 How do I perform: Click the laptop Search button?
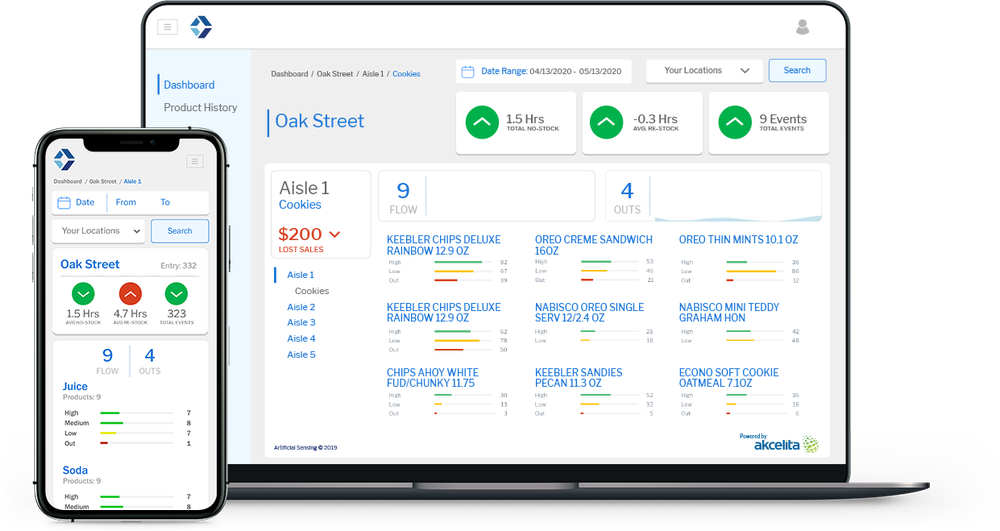pos(797,70)
